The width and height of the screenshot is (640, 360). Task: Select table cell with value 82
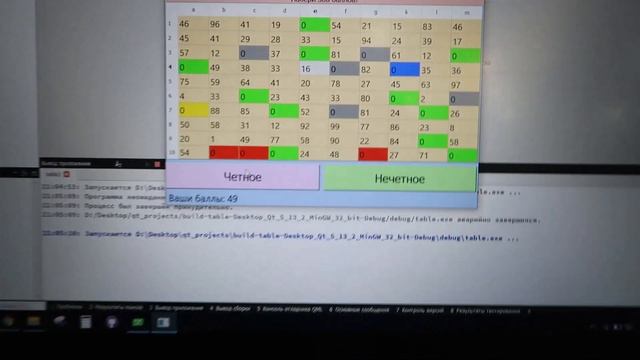pos(374,69)
